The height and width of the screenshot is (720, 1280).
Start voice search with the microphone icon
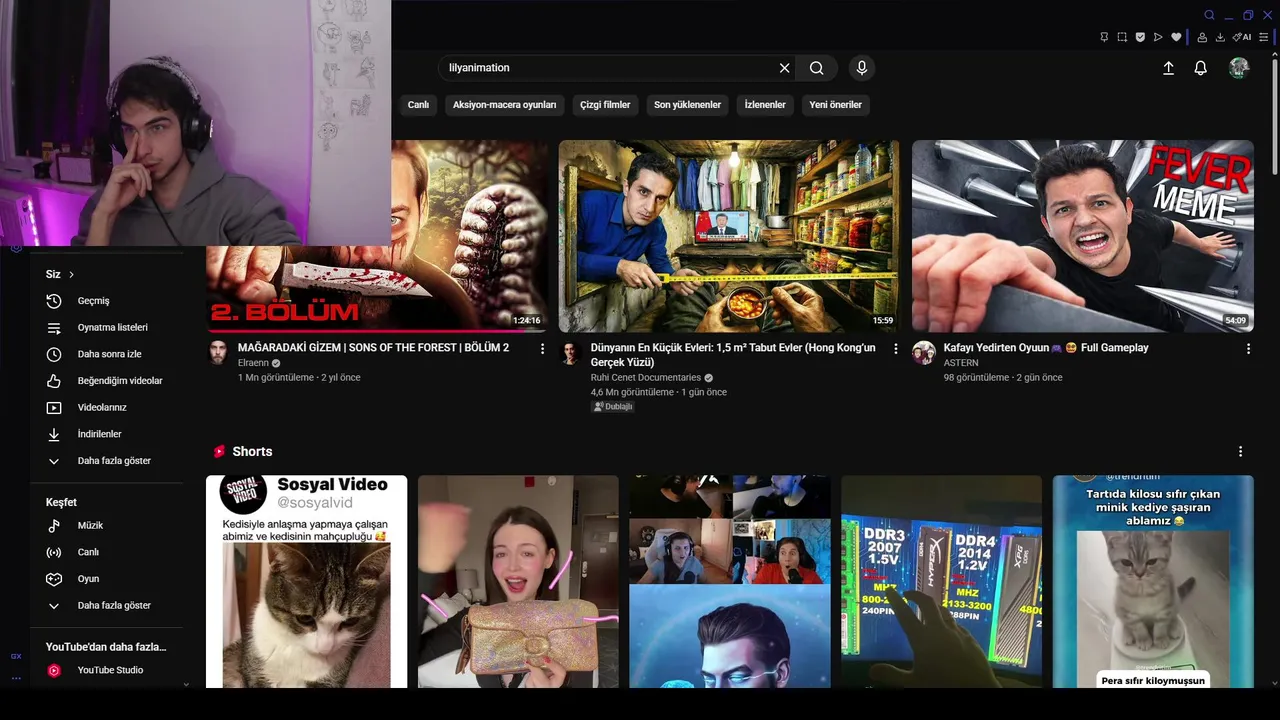tap(862, 68)
